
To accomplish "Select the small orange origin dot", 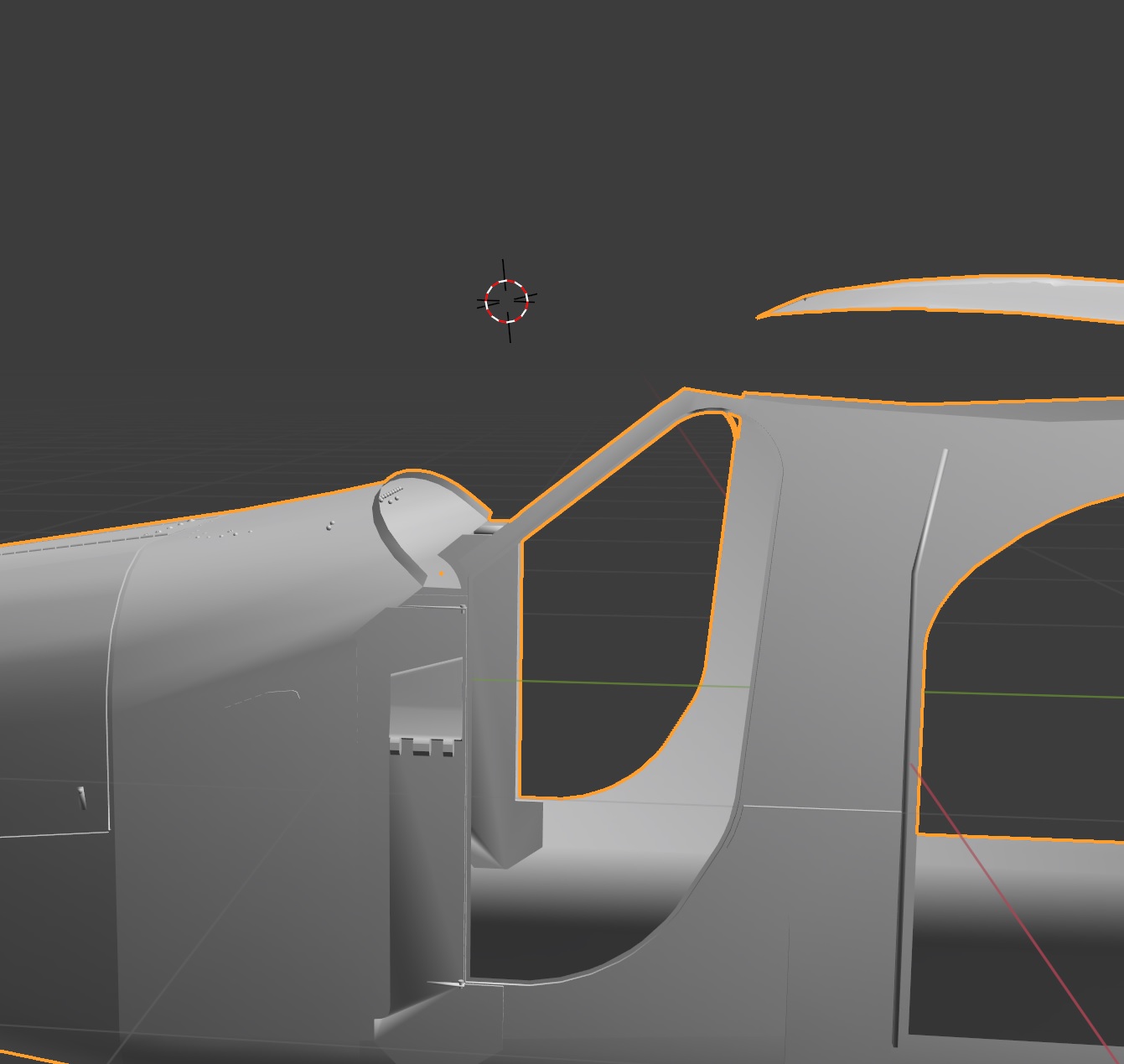I will 442,574.
